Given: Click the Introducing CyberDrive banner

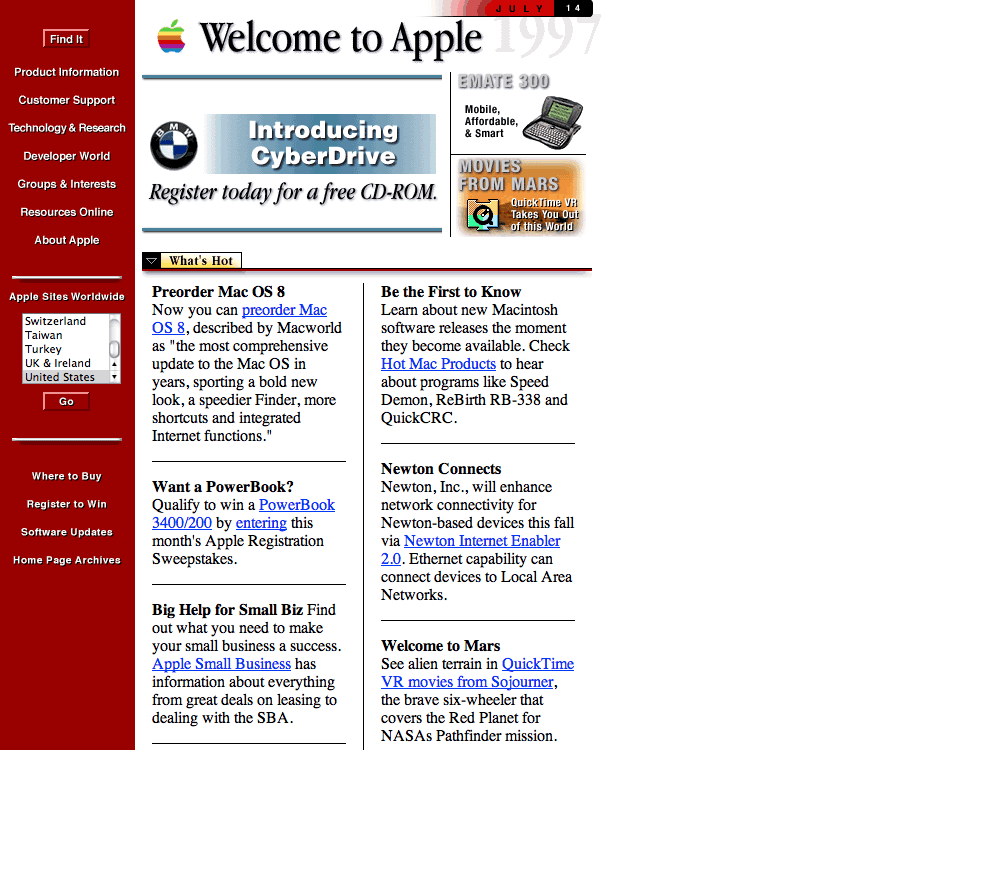Looking at the screenshot, I should click(320, 144).
